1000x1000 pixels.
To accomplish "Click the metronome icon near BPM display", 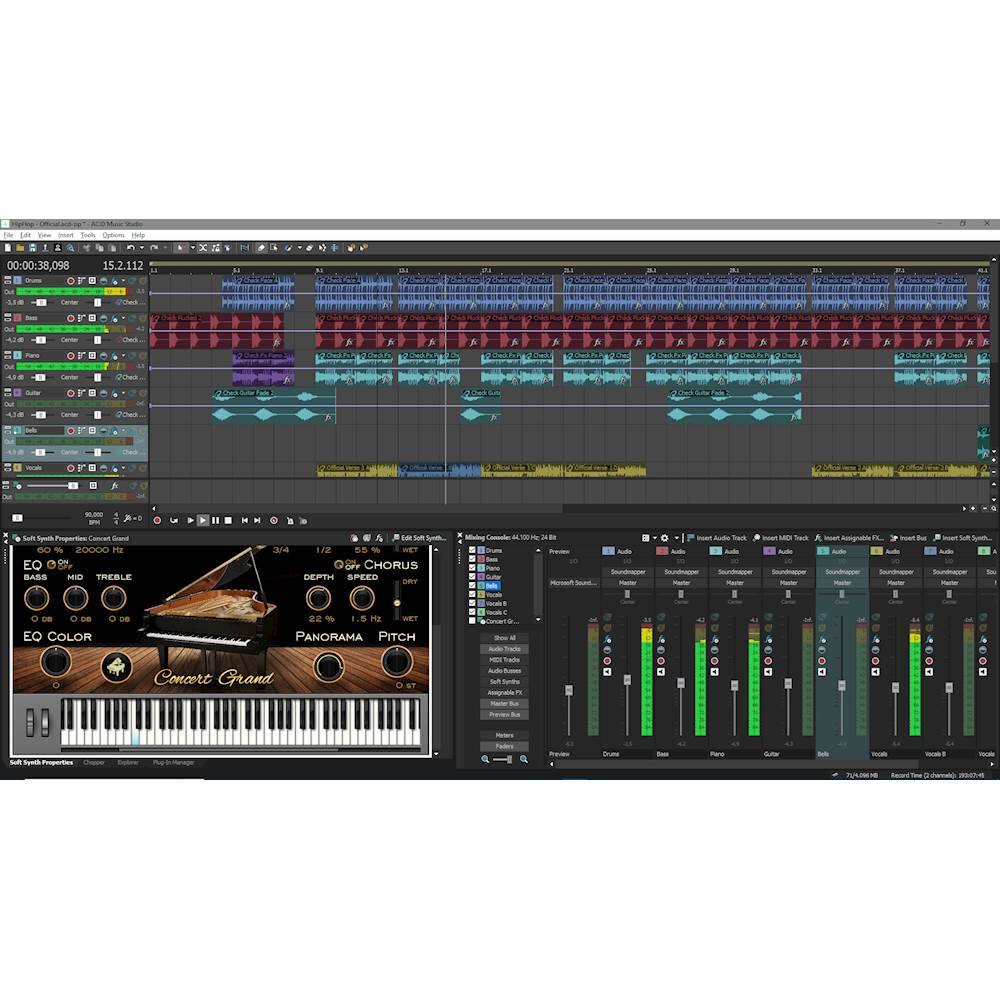I will [128, 518].
